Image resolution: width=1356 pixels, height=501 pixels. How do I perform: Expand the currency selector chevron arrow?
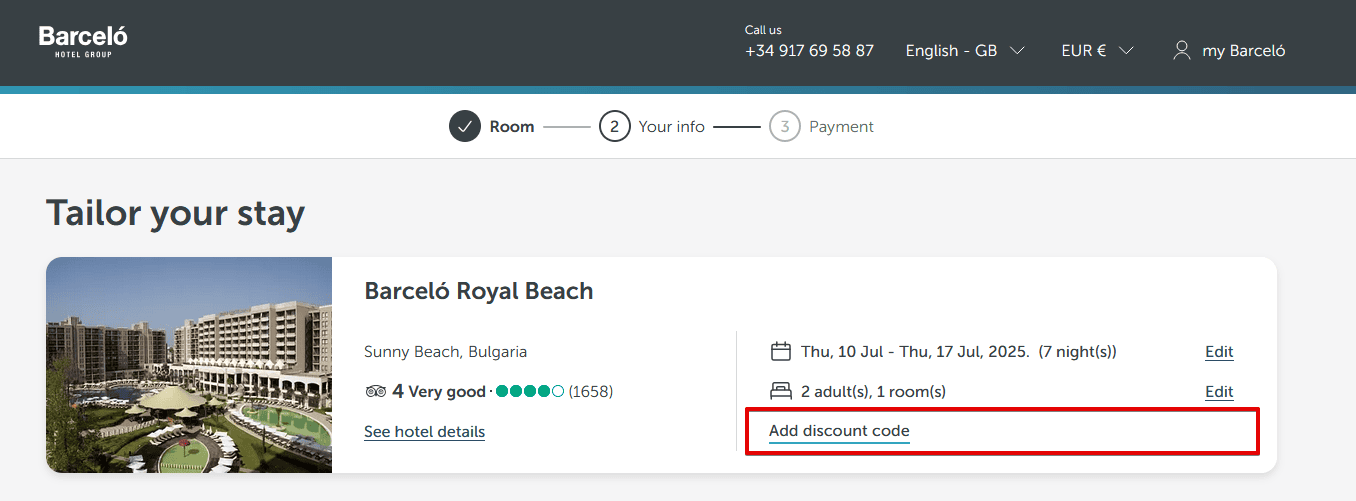coord(1126,50)
